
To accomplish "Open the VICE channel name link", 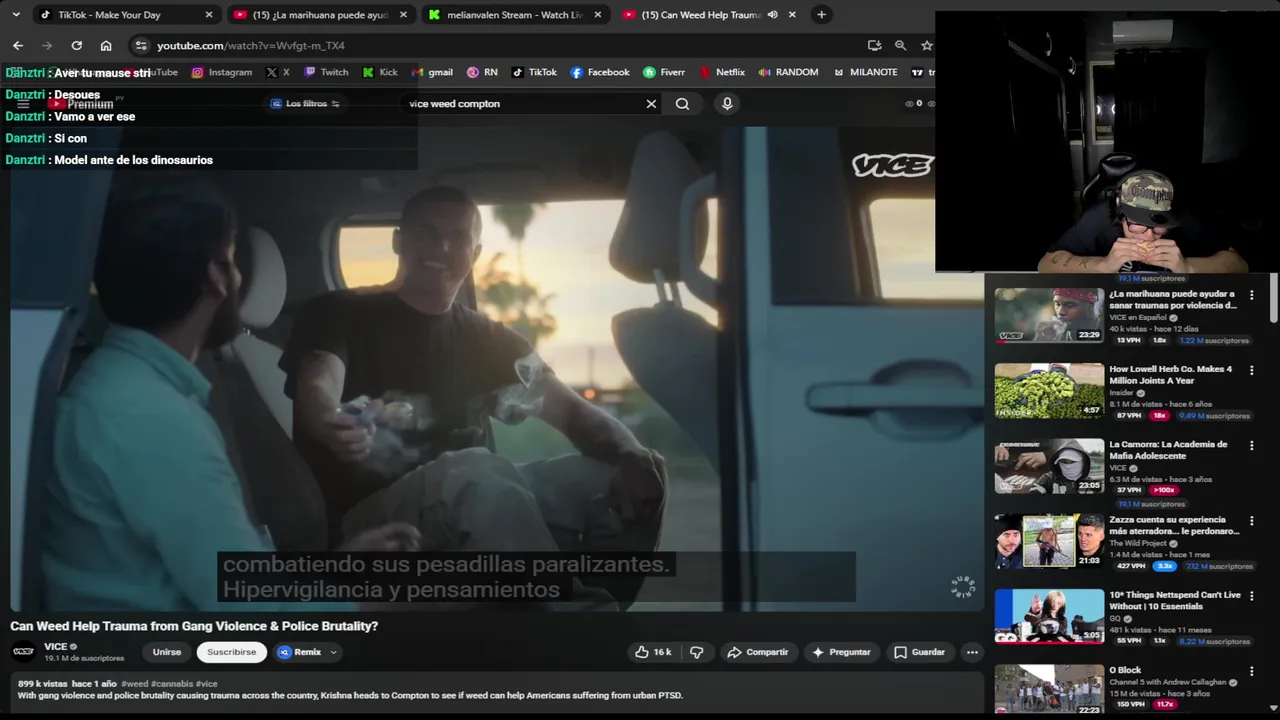I will point(56,647).
